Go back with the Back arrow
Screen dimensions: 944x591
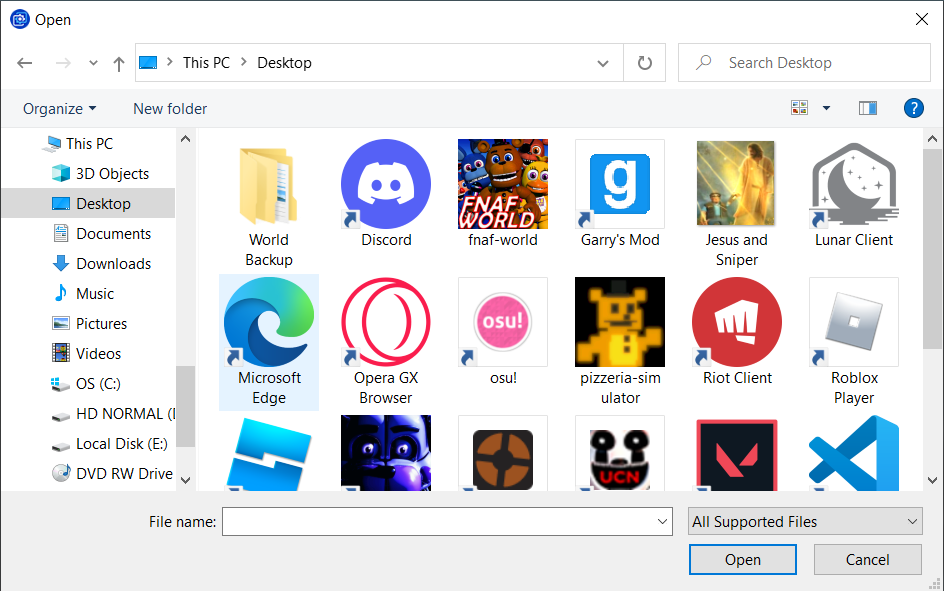point(25,63)
